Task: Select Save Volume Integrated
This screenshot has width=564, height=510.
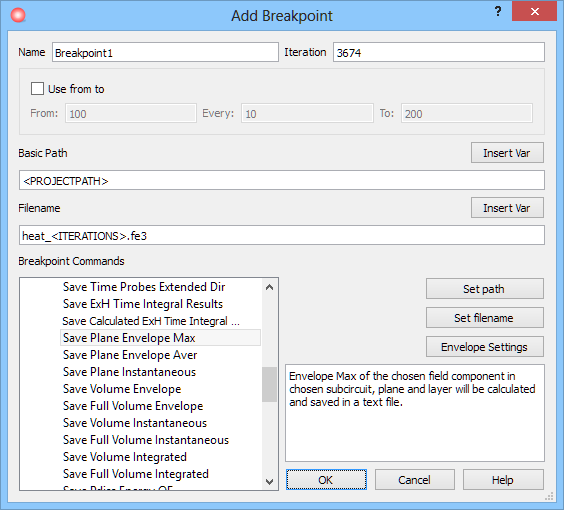Action: coord(125,457)
